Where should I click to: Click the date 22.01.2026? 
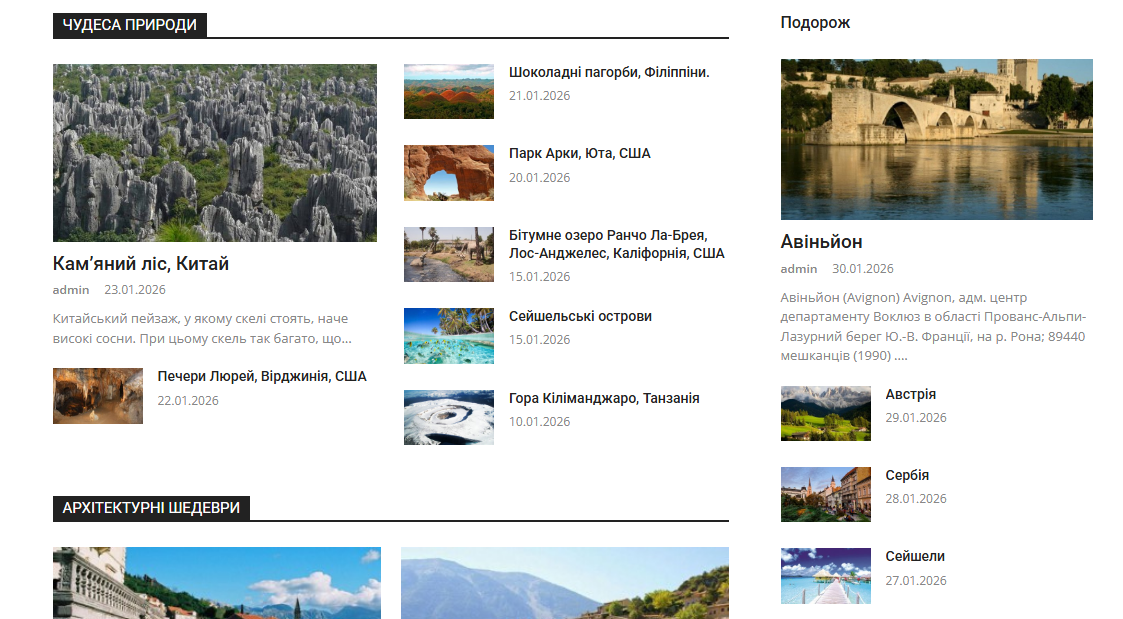click(188, 400)
